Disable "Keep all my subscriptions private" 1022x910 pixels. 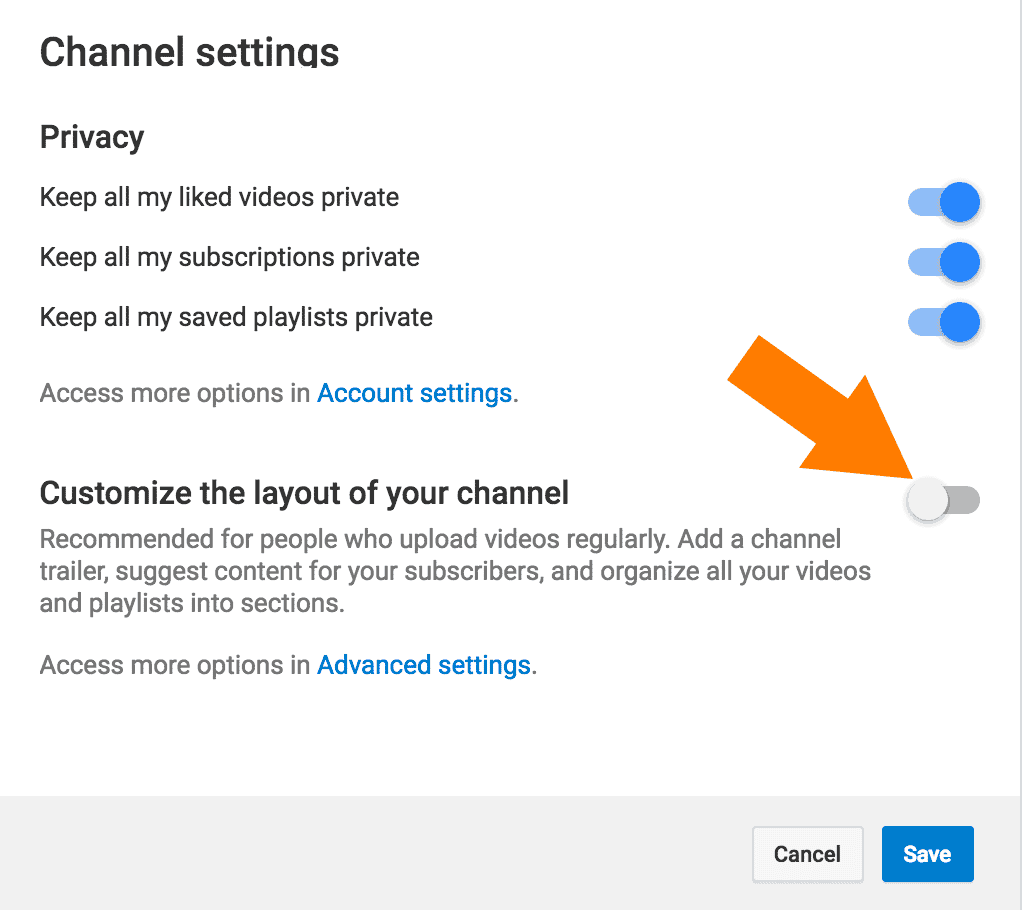[943, 262]
